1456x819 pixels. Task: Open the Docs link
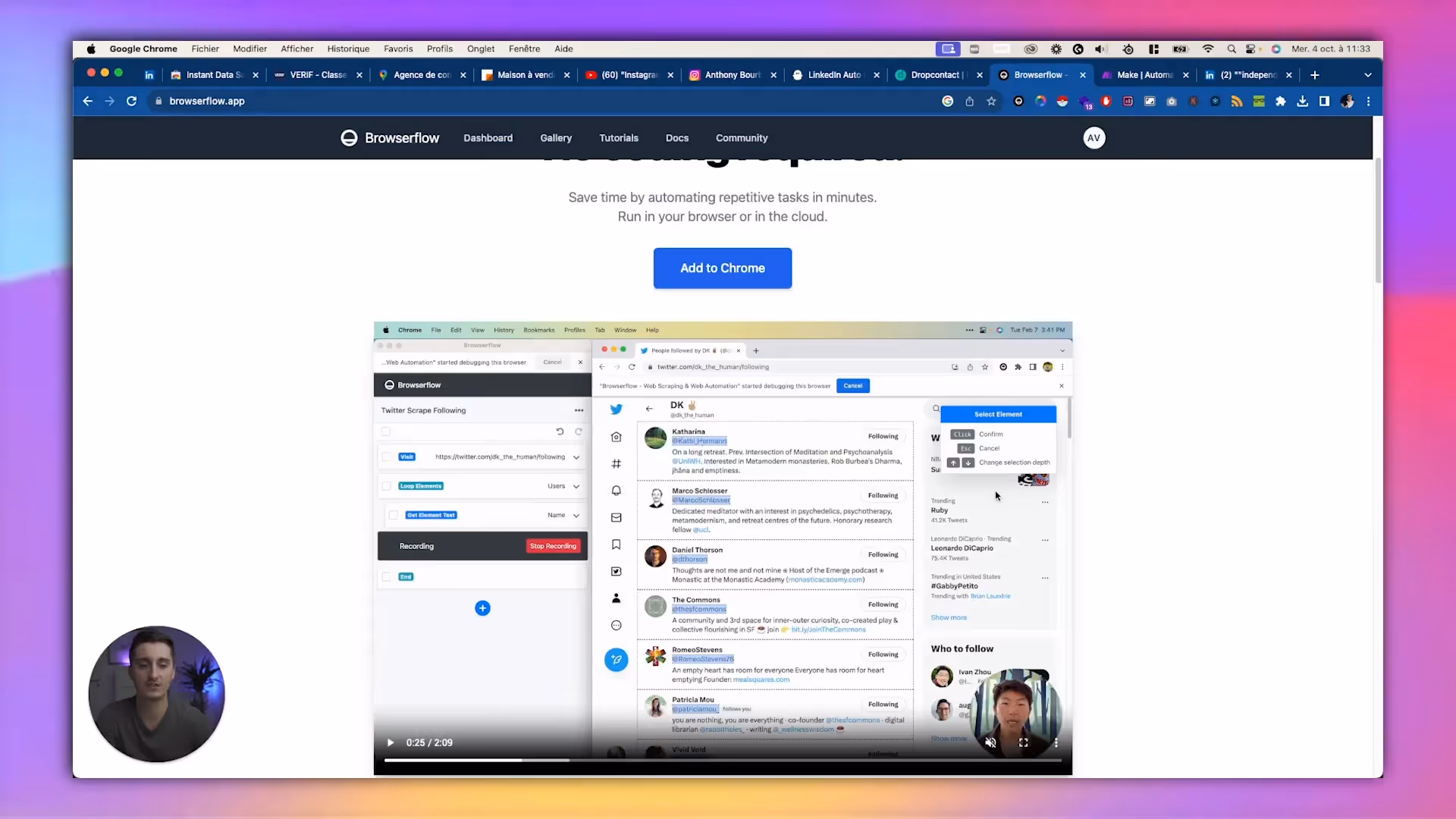tap(677, 138)
